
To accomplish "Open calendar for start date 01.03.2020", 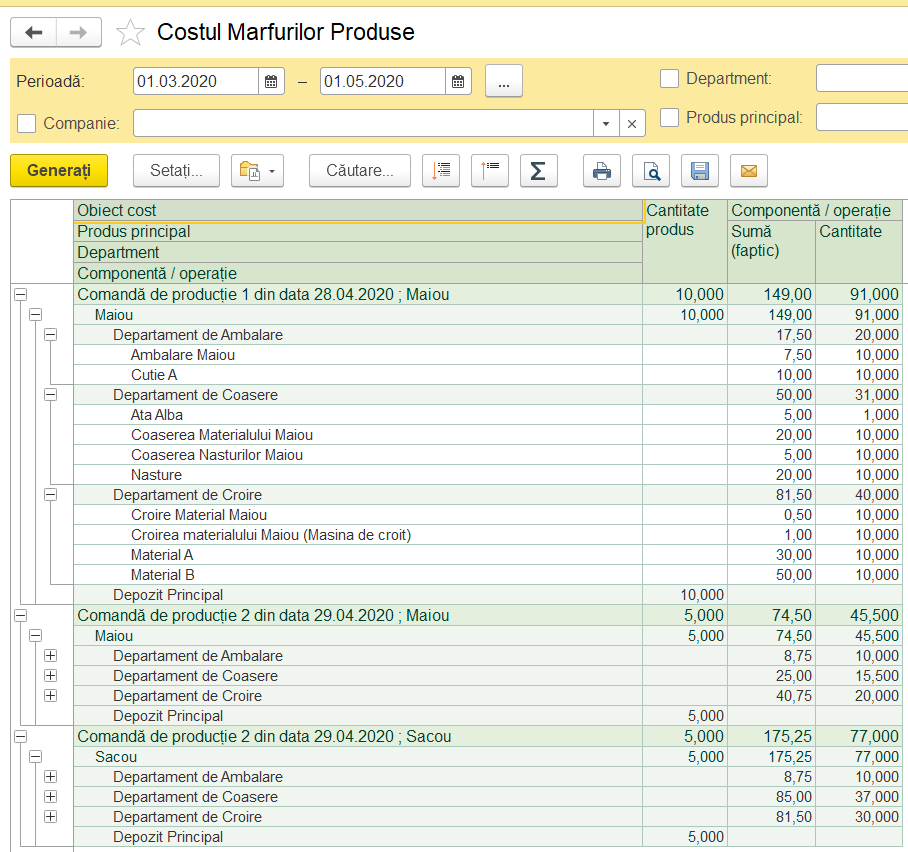I will pyautogui.click(x=271, y=82).
